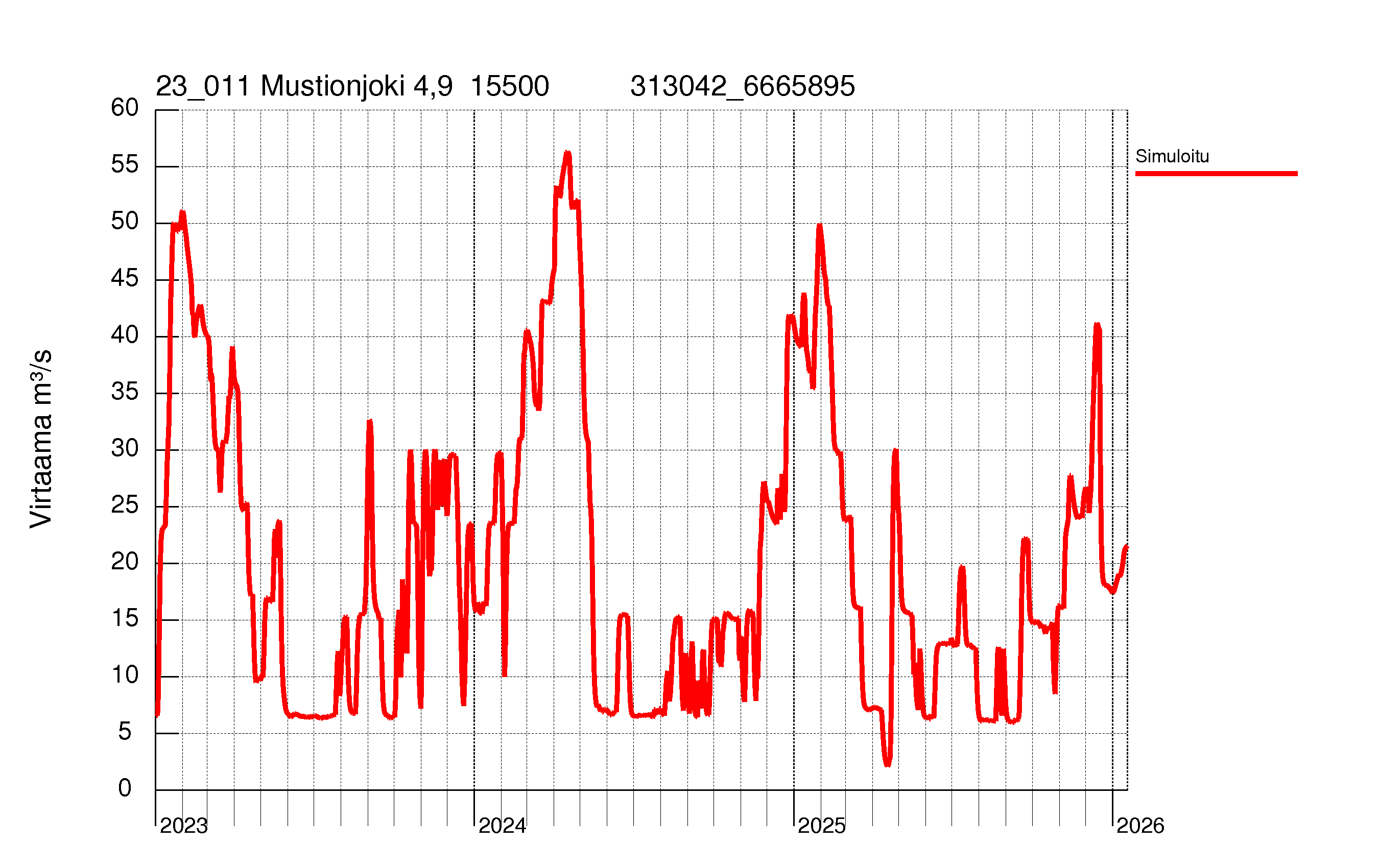
Task: Click the 0 y-axis tick label
Action: [124, 788]
